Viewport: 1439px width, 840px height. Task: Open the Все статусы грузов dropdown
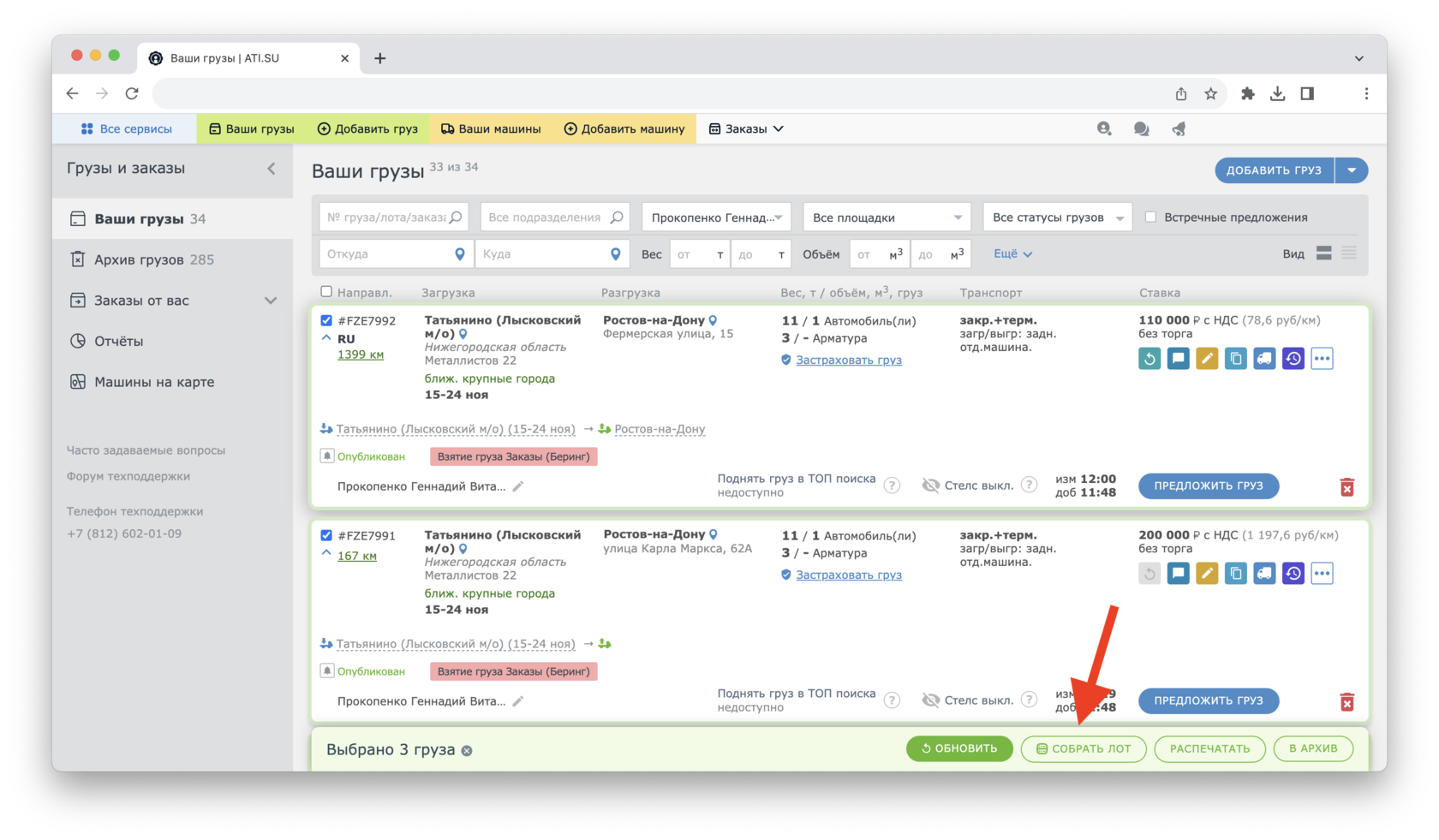click(x=1058, y=217)
